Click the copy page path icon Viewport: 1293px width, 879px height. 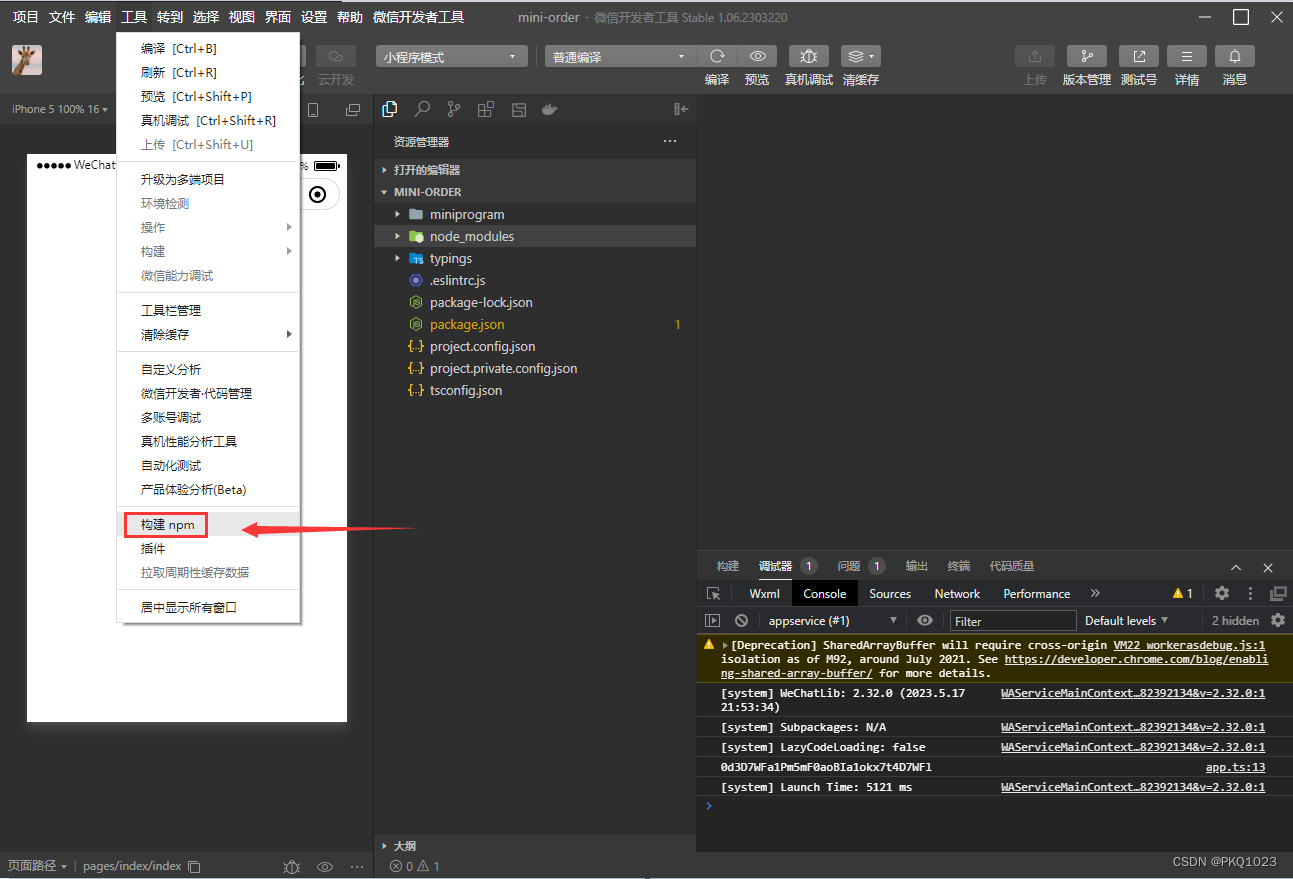[x=195, y=867]
